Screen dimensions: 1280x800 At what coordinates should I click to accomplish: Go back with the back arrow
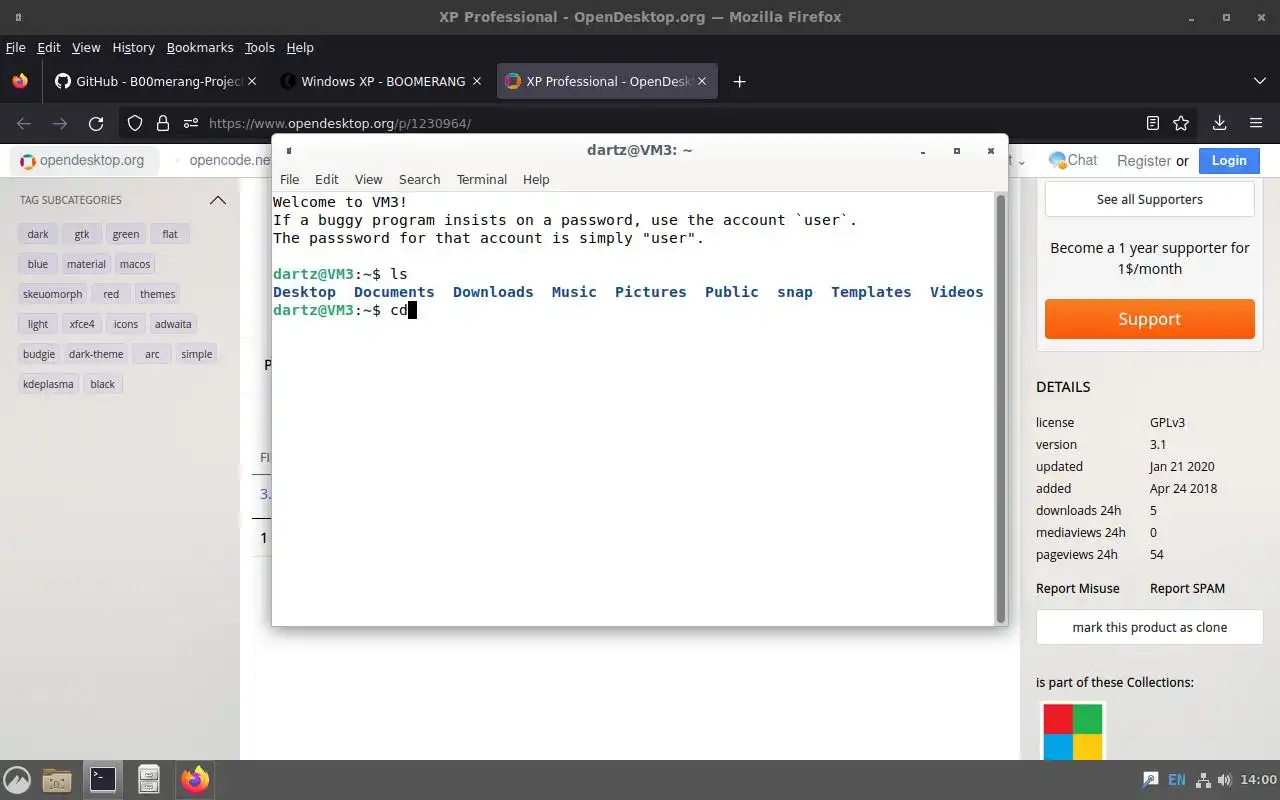(24, 123)
